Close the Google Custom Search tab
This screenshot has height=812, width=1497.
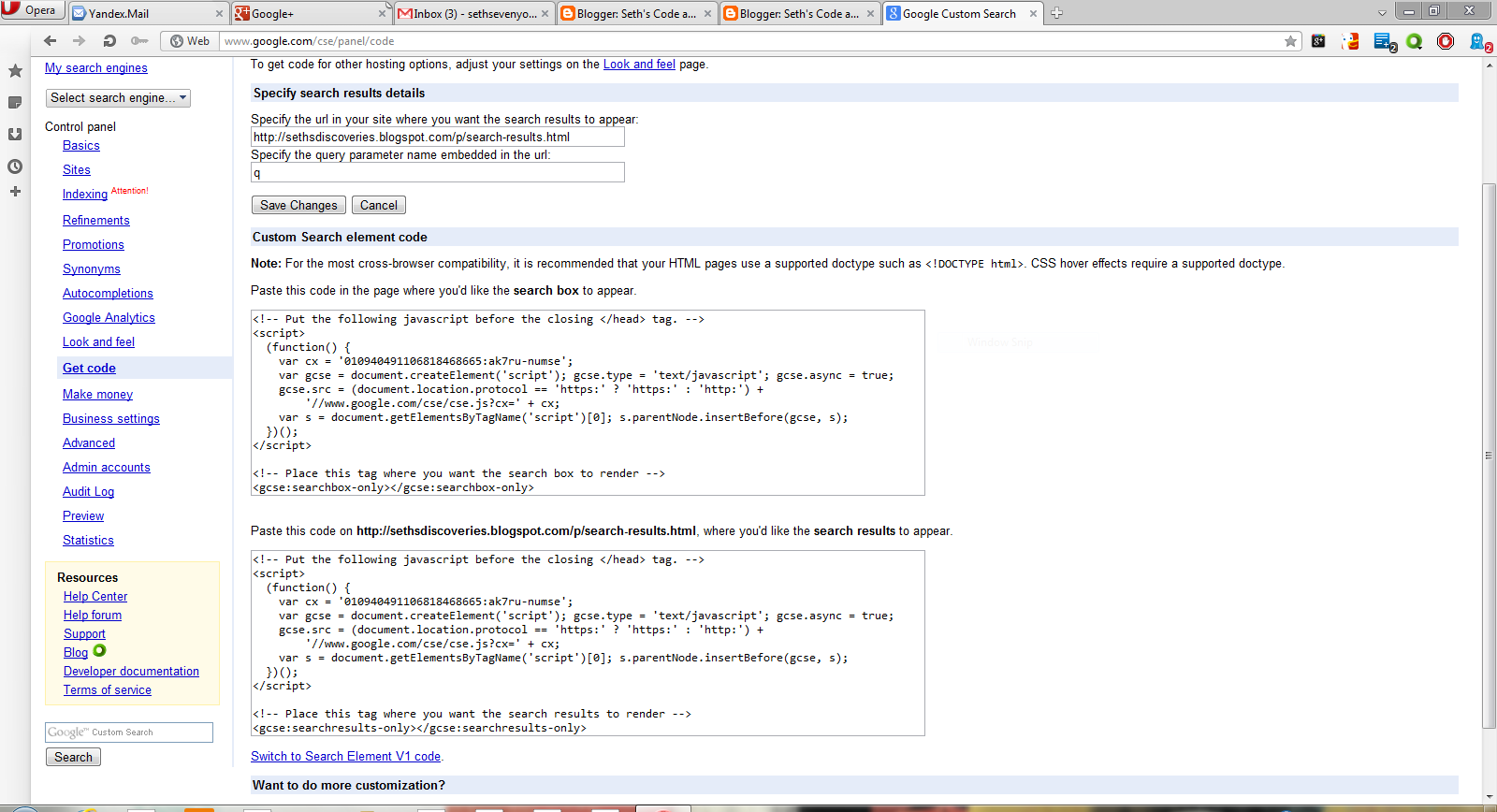pyautogui.click(x=1033, y=14)
